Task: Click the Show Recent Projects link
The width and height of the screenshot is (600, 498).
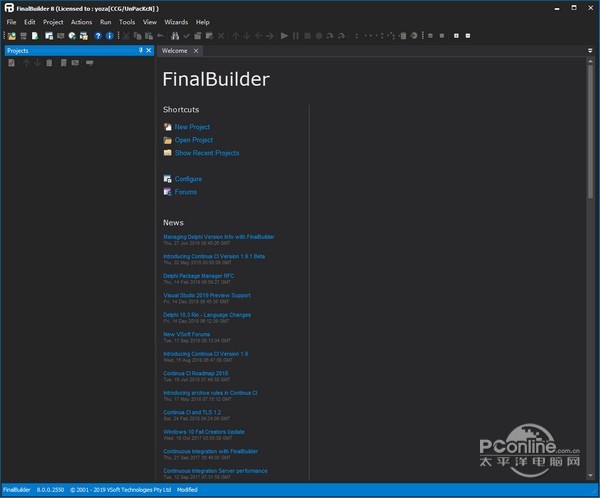Action: click(206, 153)
